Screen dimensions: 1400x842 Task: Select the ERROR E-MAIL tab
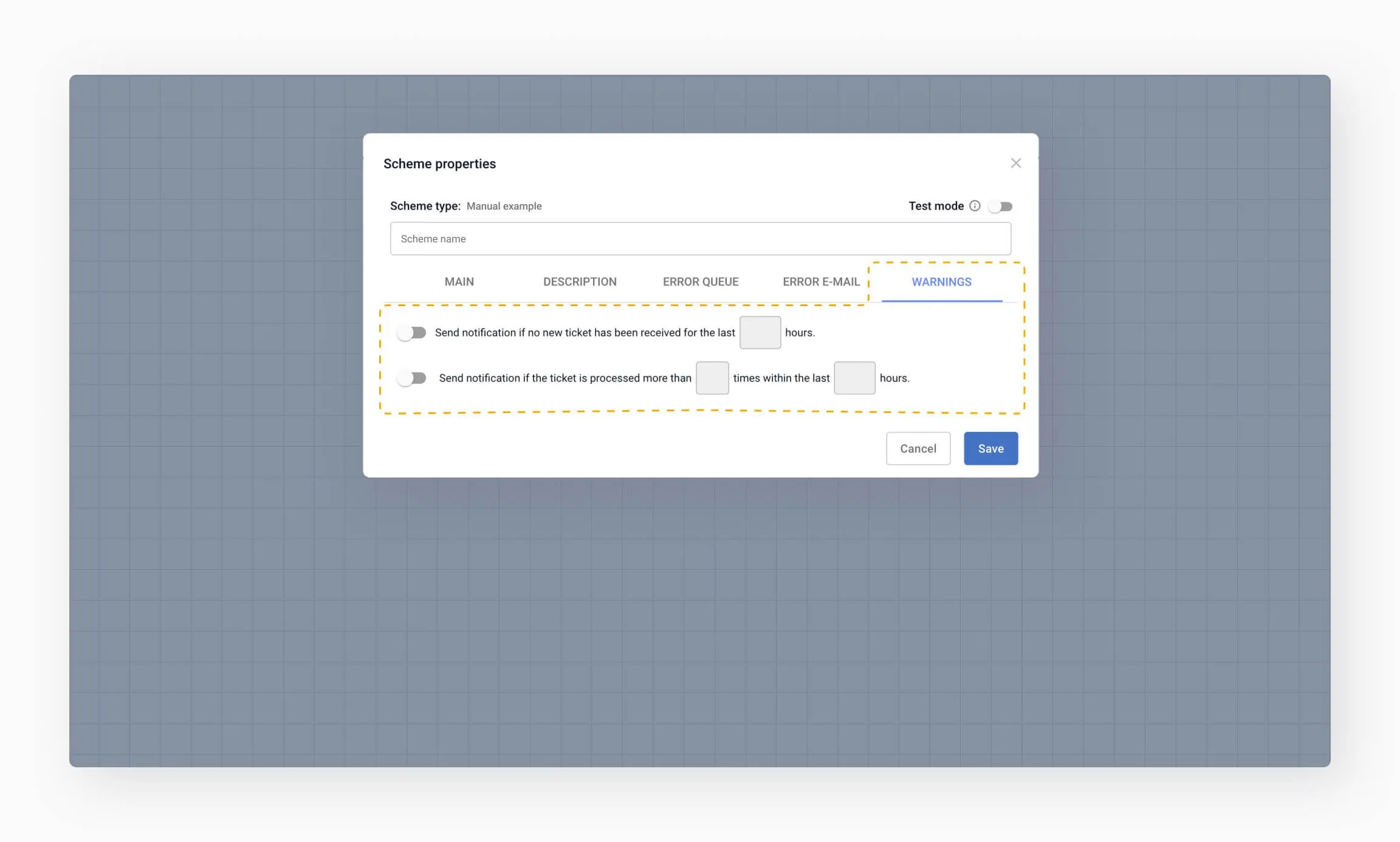pos(821,282)
